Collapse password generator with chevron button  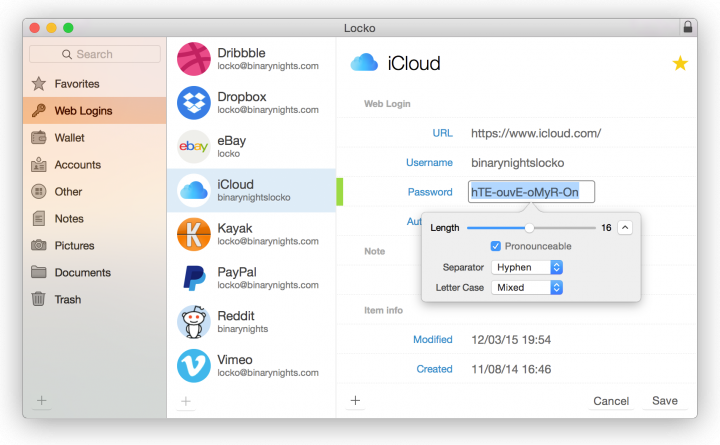tap(626, 227)
